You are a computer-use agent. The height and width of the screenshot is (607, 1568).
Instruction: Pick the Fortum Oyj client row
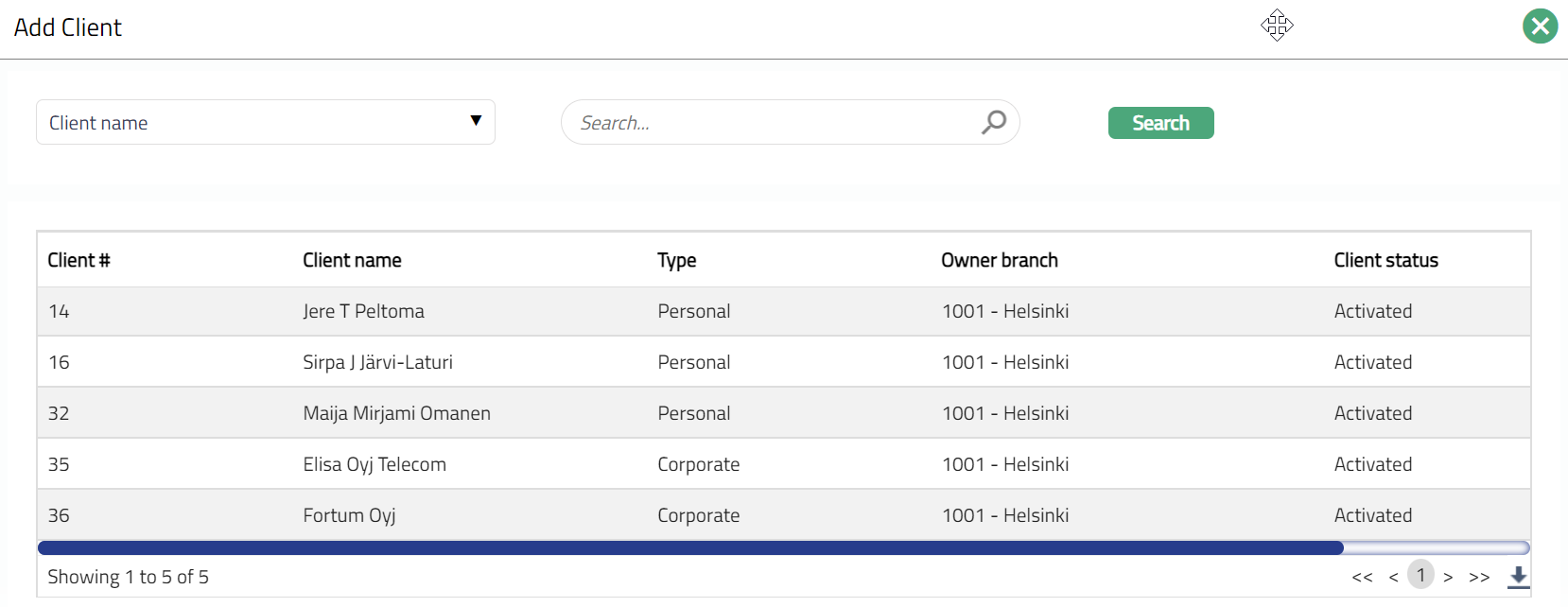click(349, 515)
